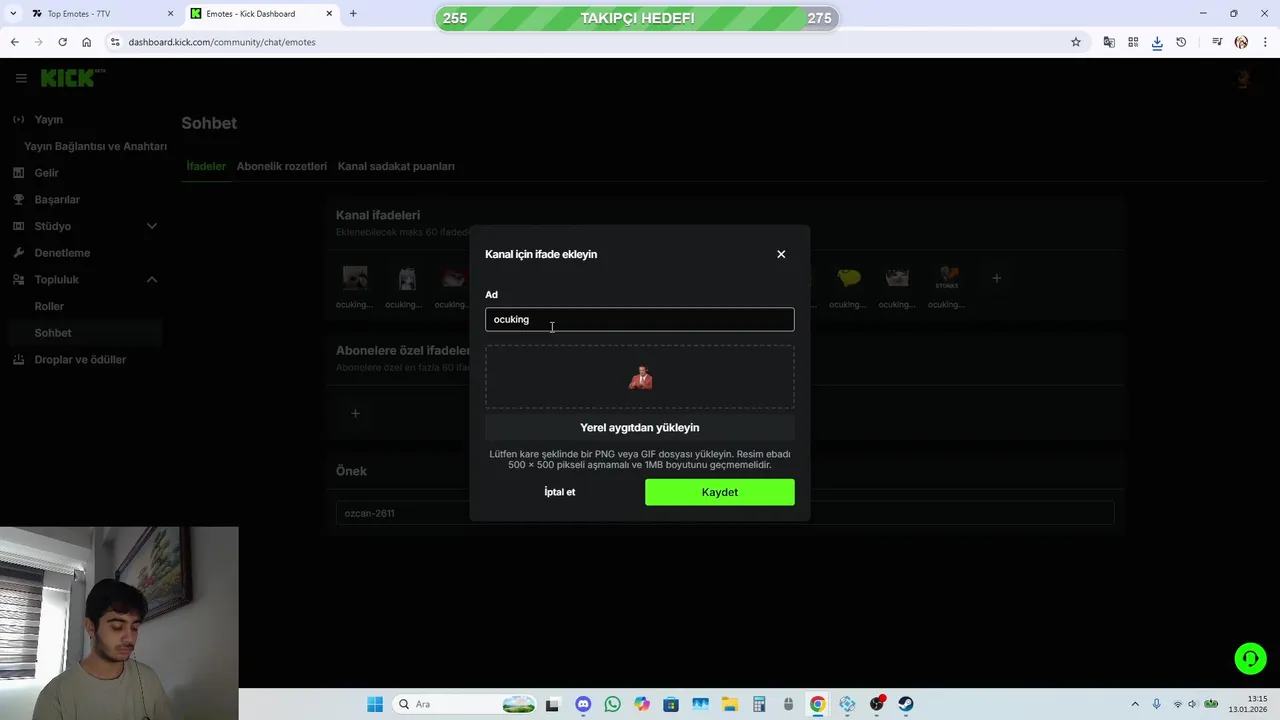
Task: Open Discord from the taskbar
Action: (x=583, y=704)
